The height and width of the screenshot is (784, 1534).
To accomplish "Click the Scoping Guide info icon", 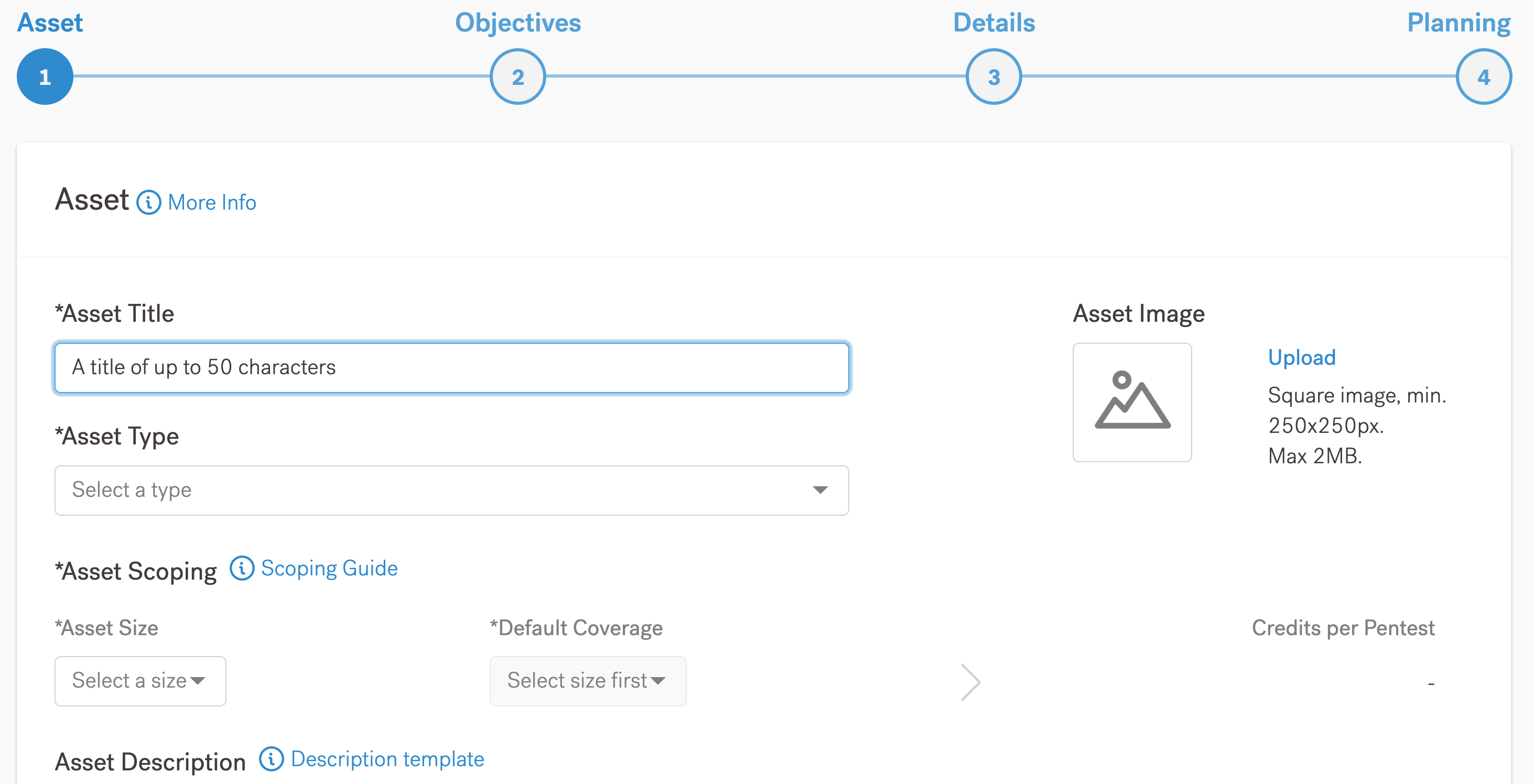I will (242, 568).
